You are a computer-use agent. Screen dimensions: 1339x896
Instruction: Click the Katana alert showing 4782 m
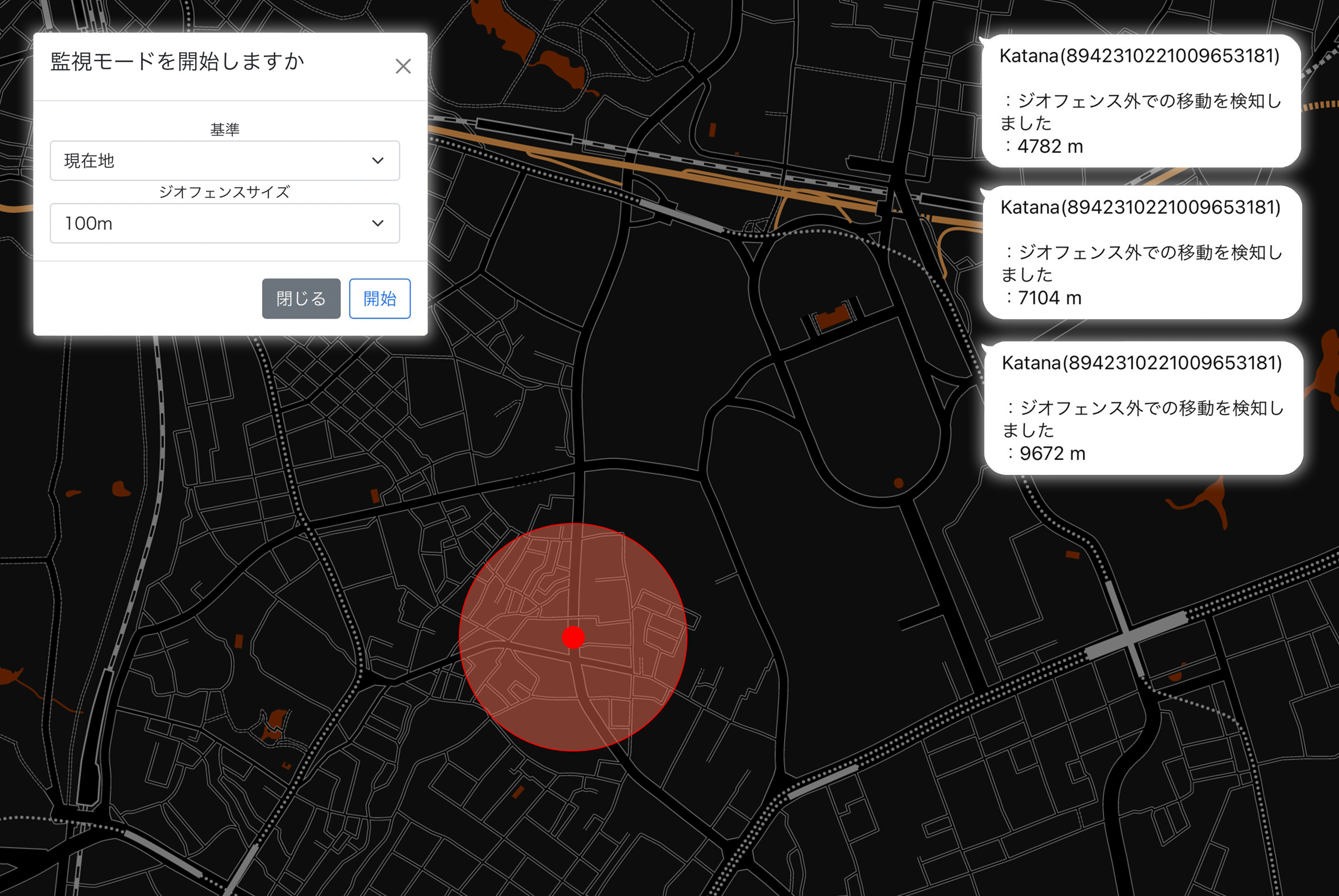click(x=1141, y=101)
